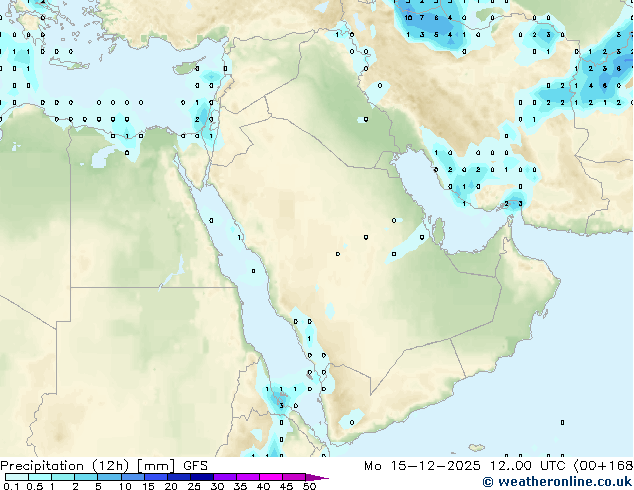Click legend label '25'
The height and width of the screenshot is (490, 634).
click(194, 486)
